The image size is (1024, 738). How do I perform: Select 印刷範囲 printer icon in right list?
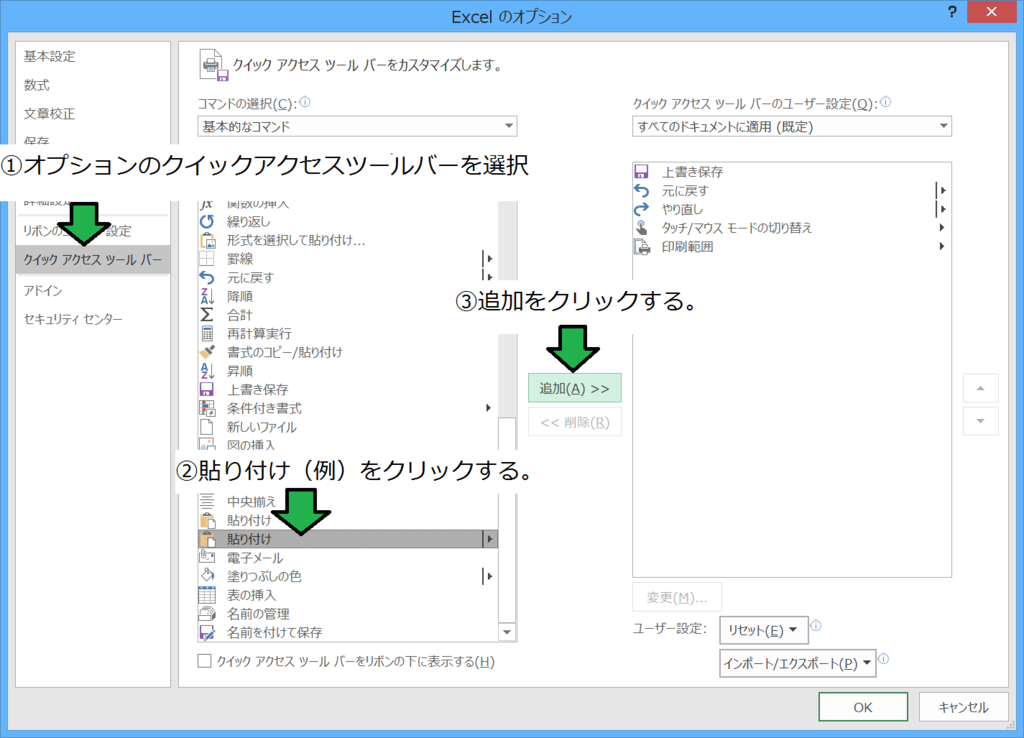coord(642,247)
